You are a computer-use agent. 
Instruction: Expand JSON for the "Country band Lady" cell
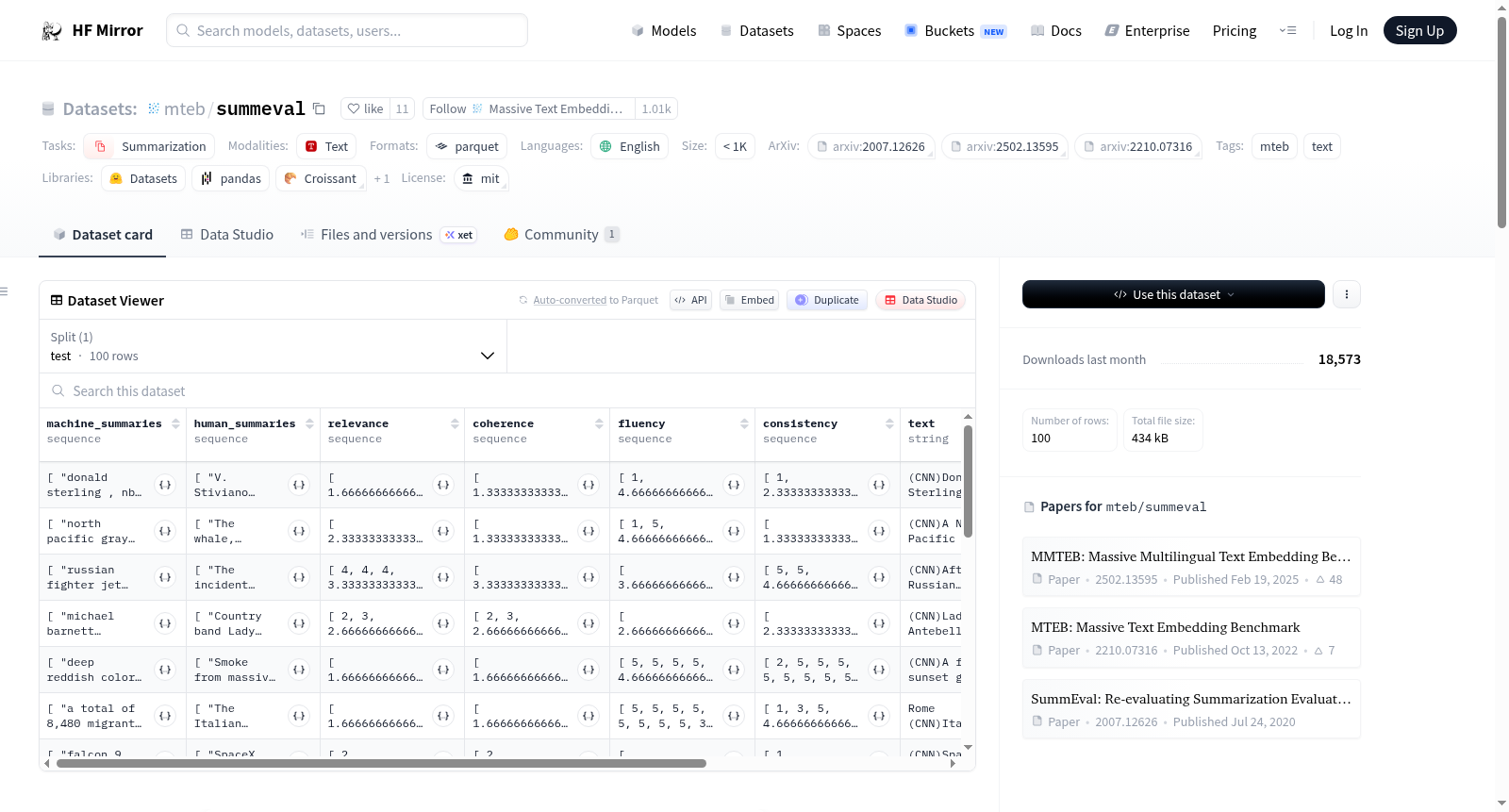(299, 623)
